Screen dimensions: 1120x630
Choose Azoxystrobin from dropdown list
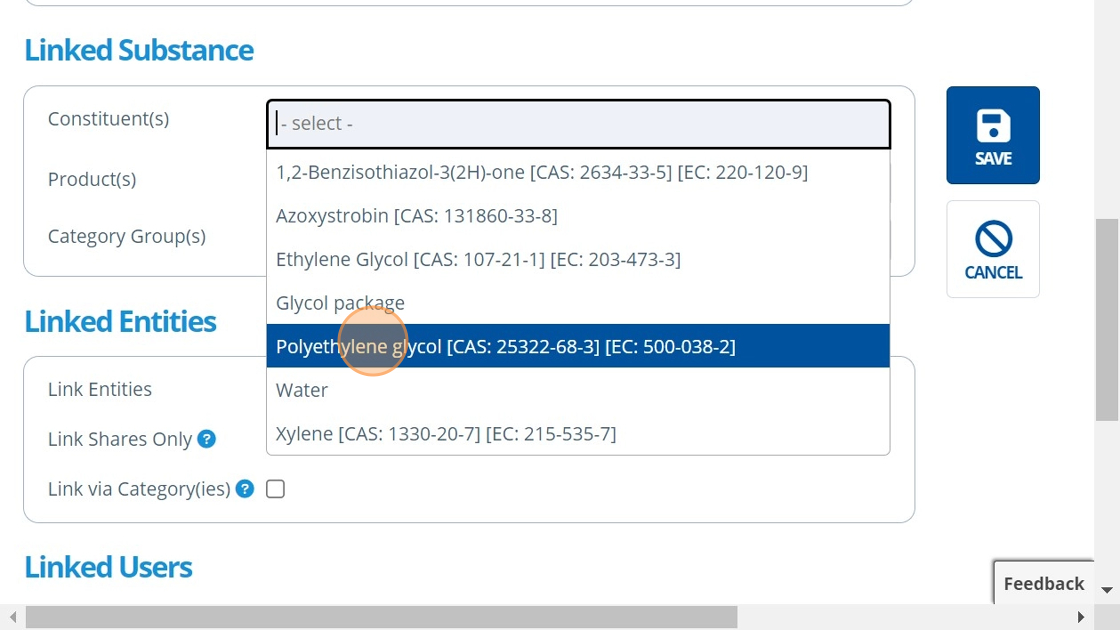click(416, 216)
